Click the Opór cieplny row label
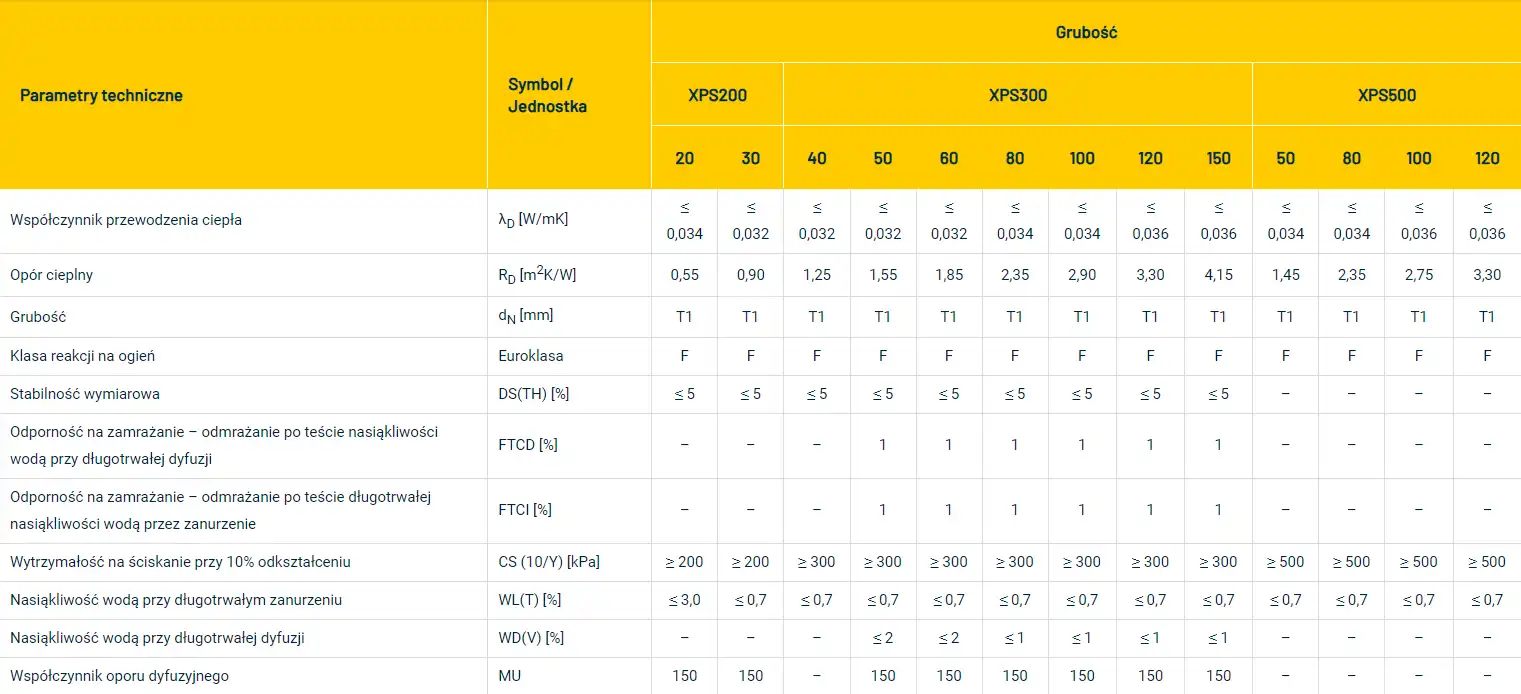The width and height of the screenshot is (1521, 694). point(51,275)
